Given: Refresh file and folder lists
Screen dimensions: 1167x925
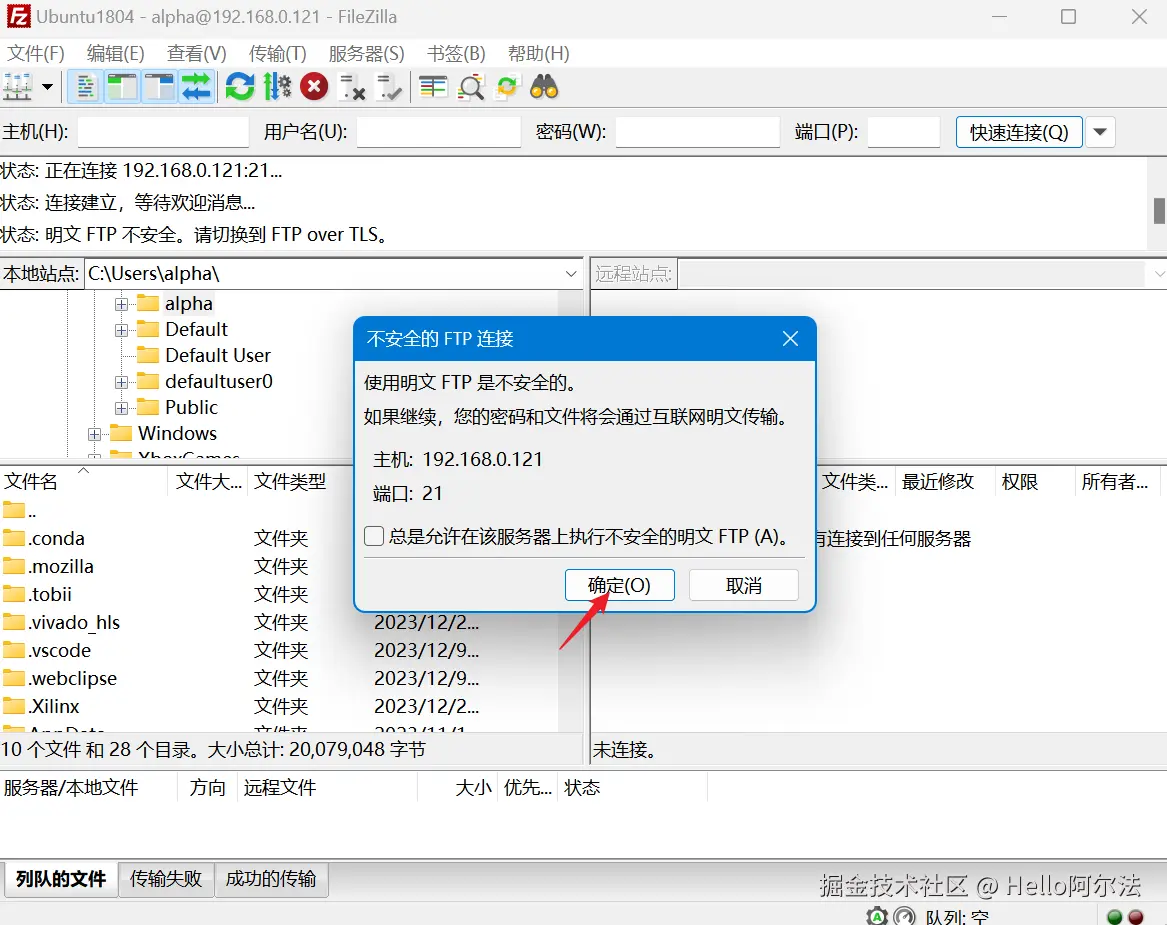Looking at the screenshot, I should point(240,88).
